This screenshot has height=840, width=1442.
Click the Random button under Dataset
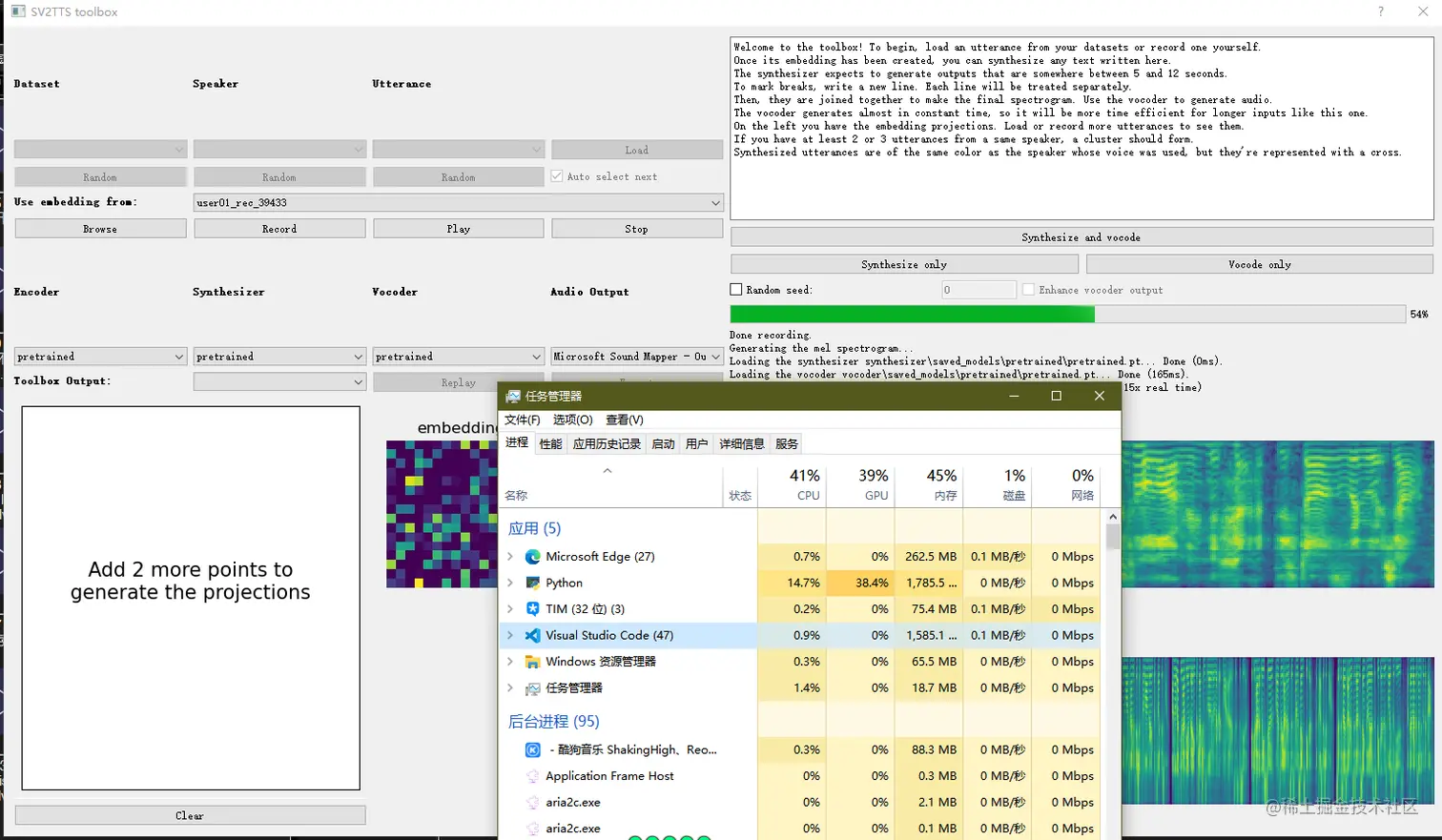pos(100,177)
